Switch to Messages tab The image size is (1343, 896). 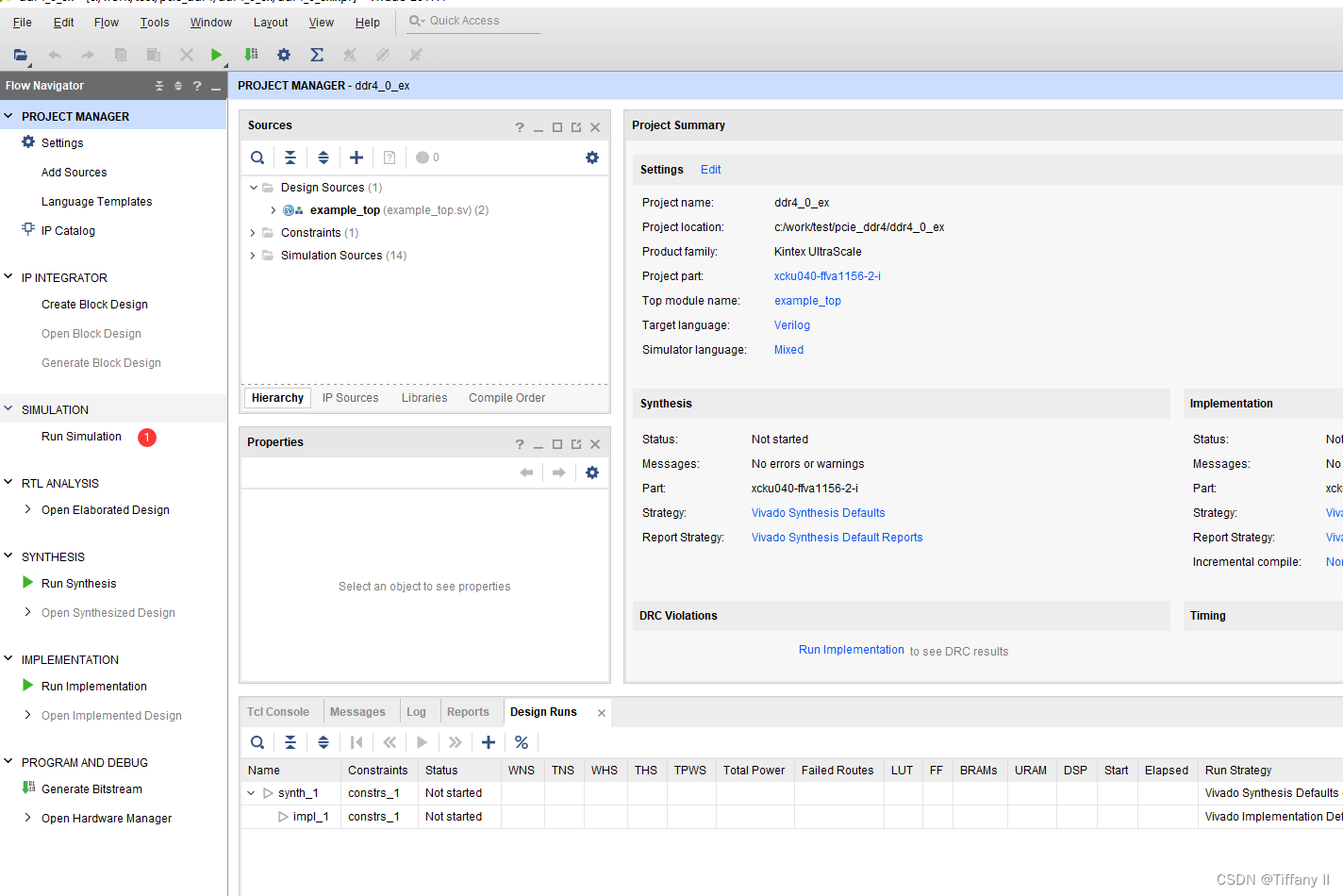click(357, 712)
